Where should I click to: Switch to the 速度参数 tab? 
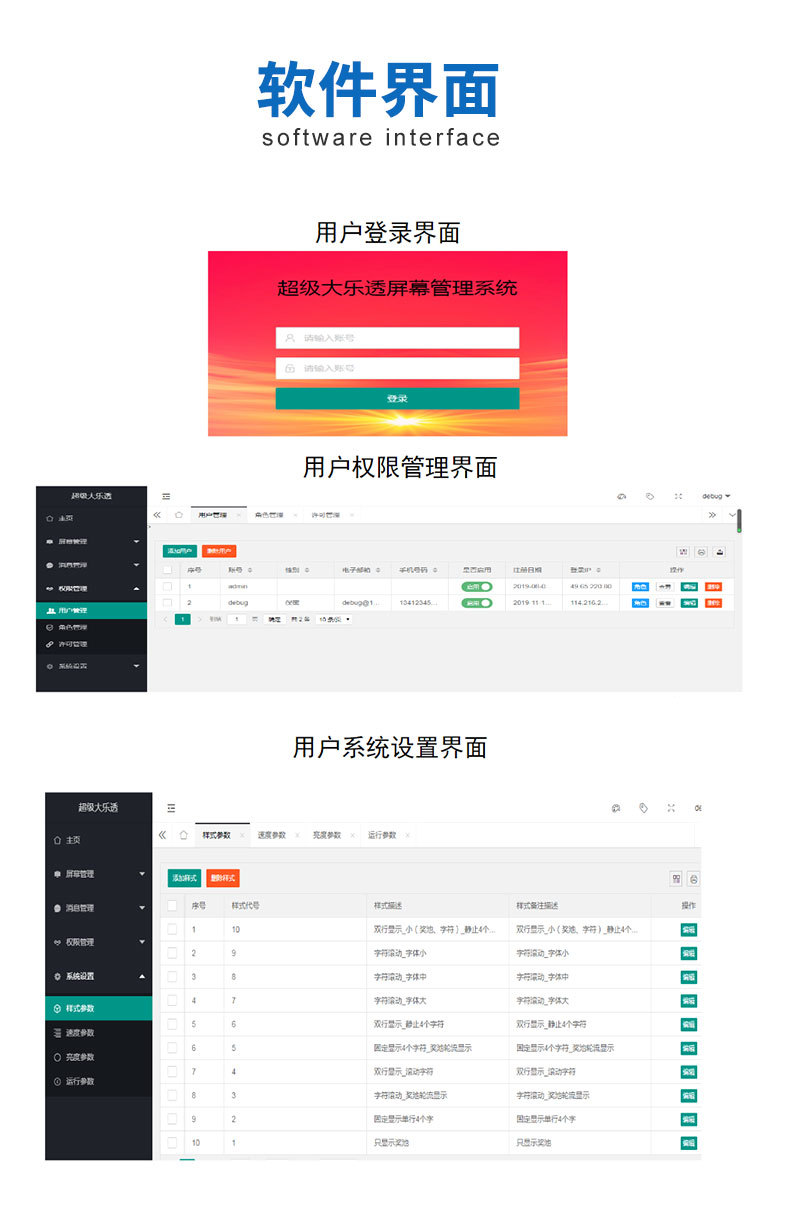tap(271, 835)
